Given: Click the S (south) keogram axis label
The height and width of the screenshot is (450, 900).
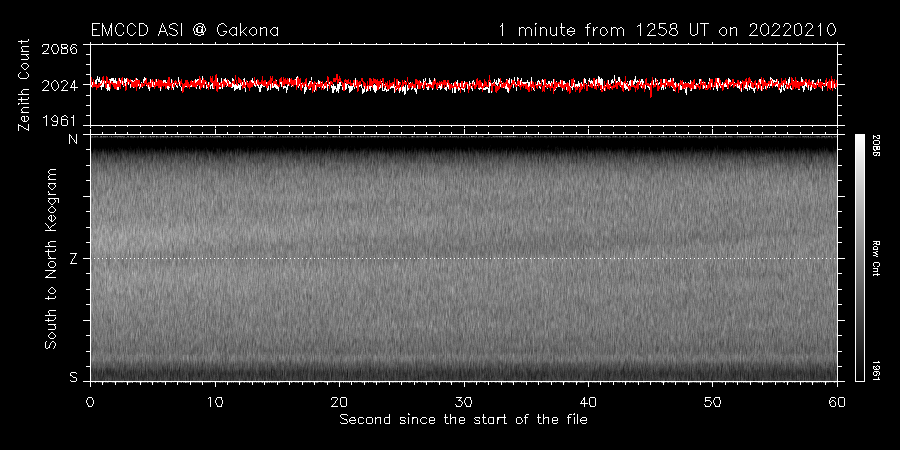Looking at the screenshot, I should [73, 378].
